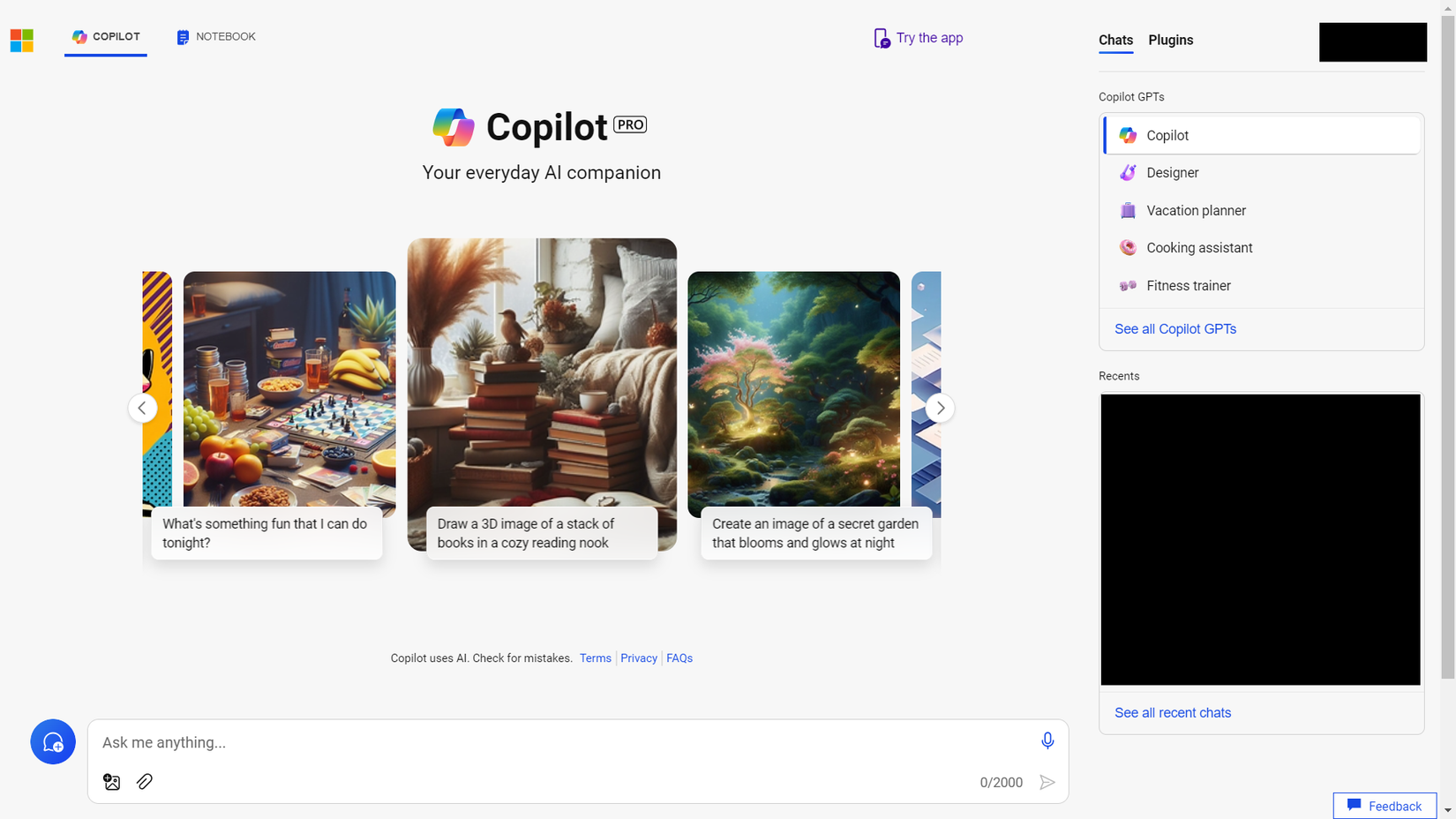Click the Ask me anything input field

point(529,742)
